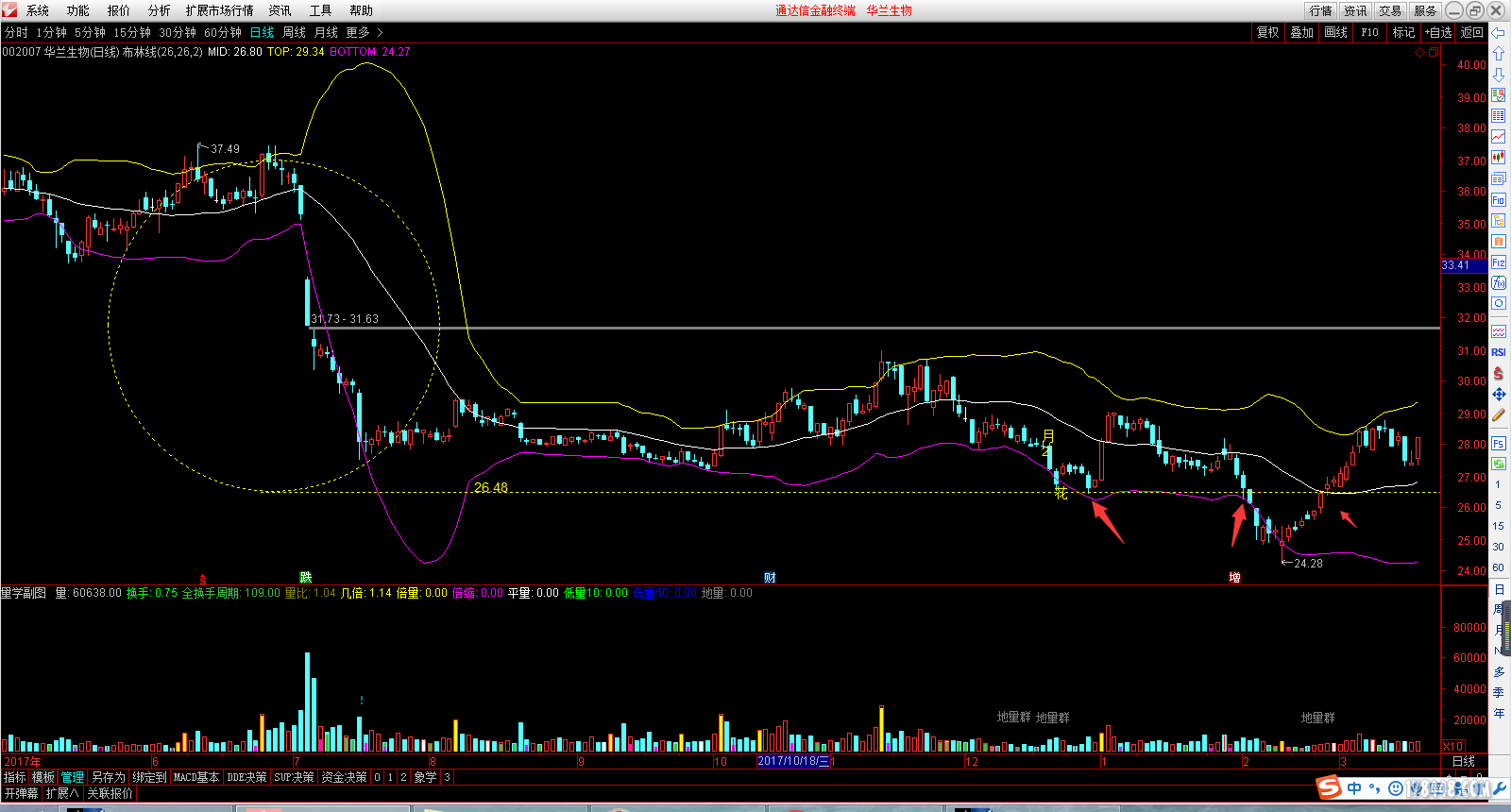Viewport: 1511px width, 812px height.
Task: Click the 跌 marker on time axis
Action: pos(305,577)
